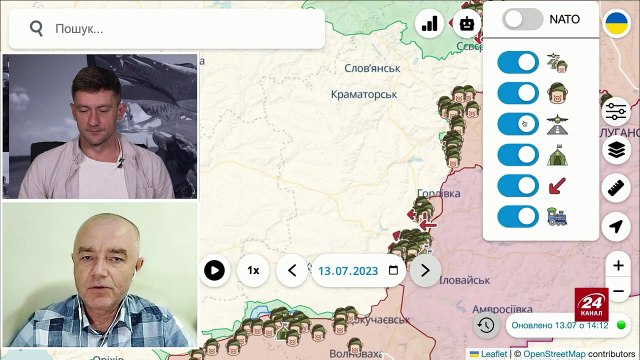Click the Краматорськ city label

coord(364,95)
